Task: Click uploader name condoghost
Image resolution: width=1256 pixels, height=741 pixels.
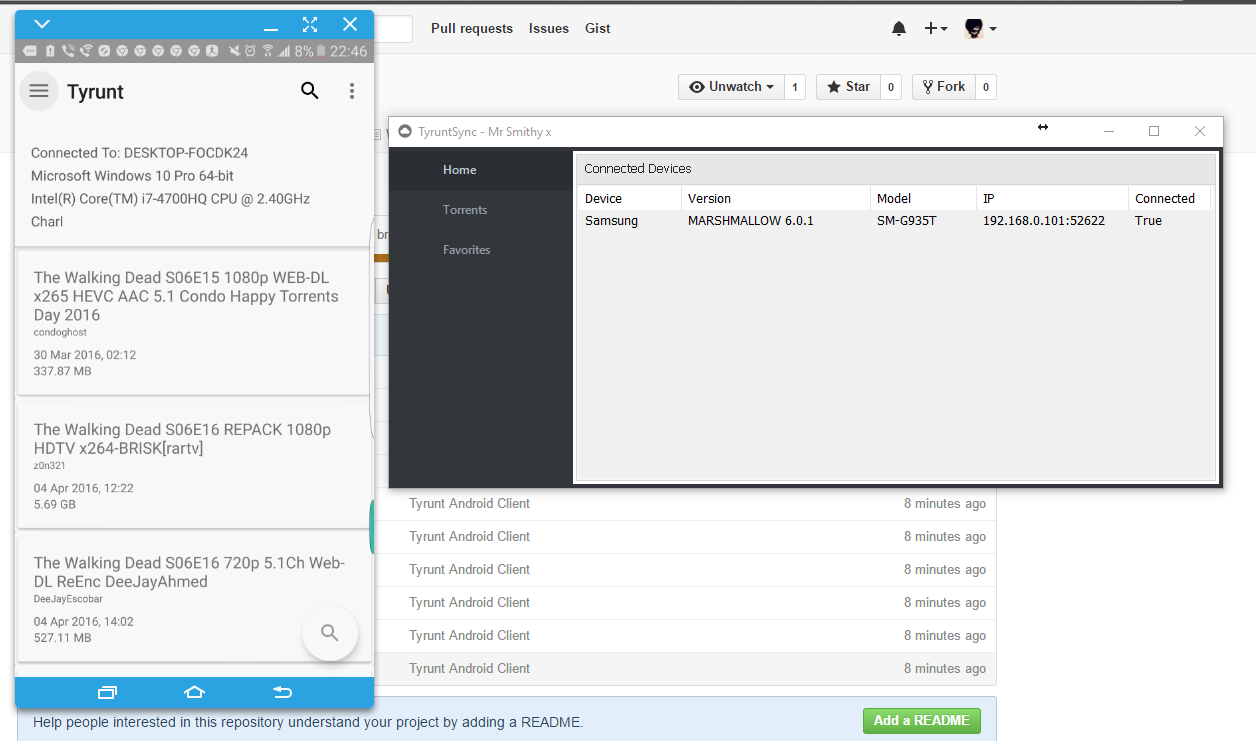Action: (x=60, y=332)
